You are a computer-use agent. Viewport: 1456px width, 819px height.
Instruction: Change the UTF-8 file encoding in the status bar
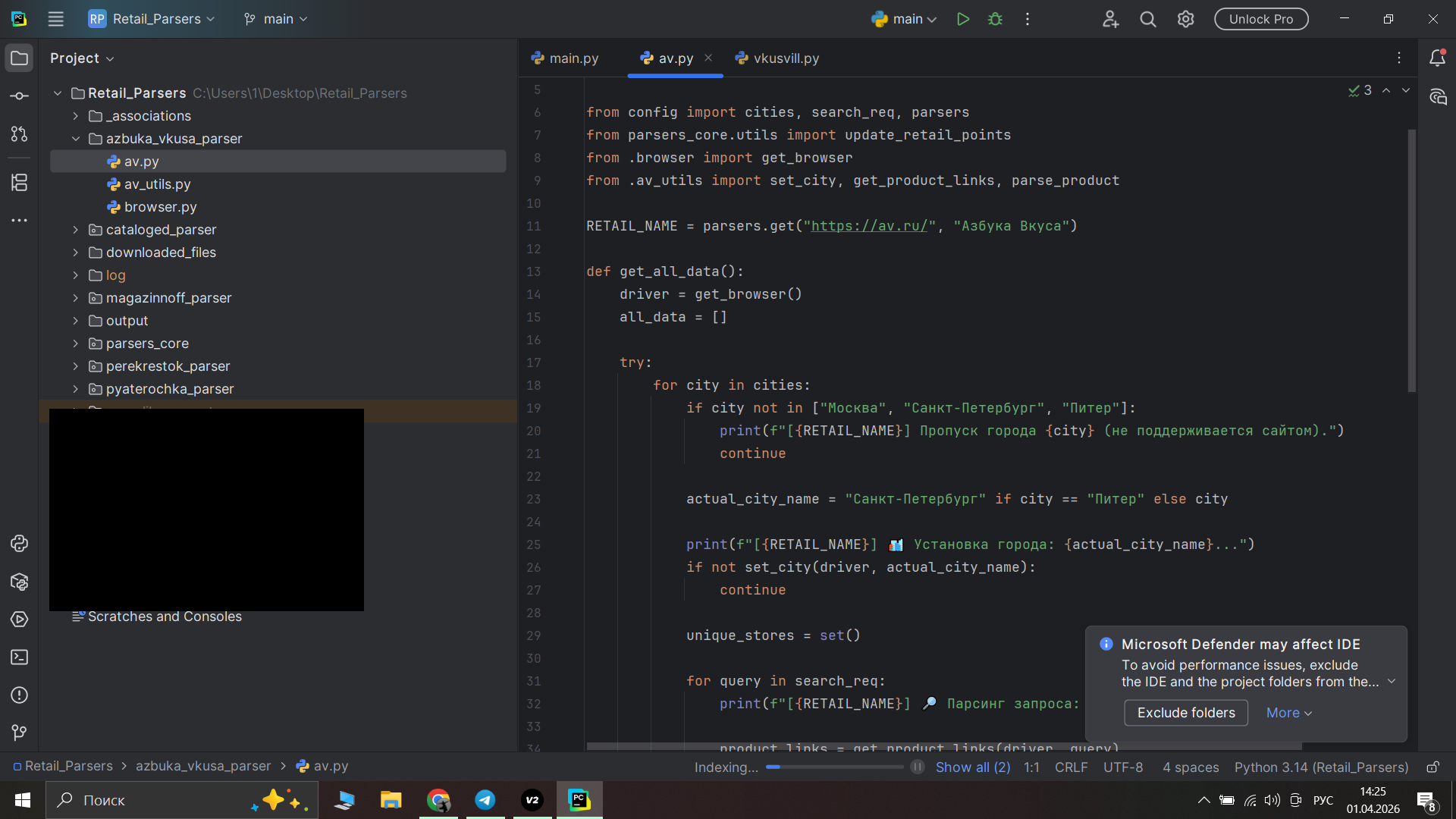[1123, 767]
